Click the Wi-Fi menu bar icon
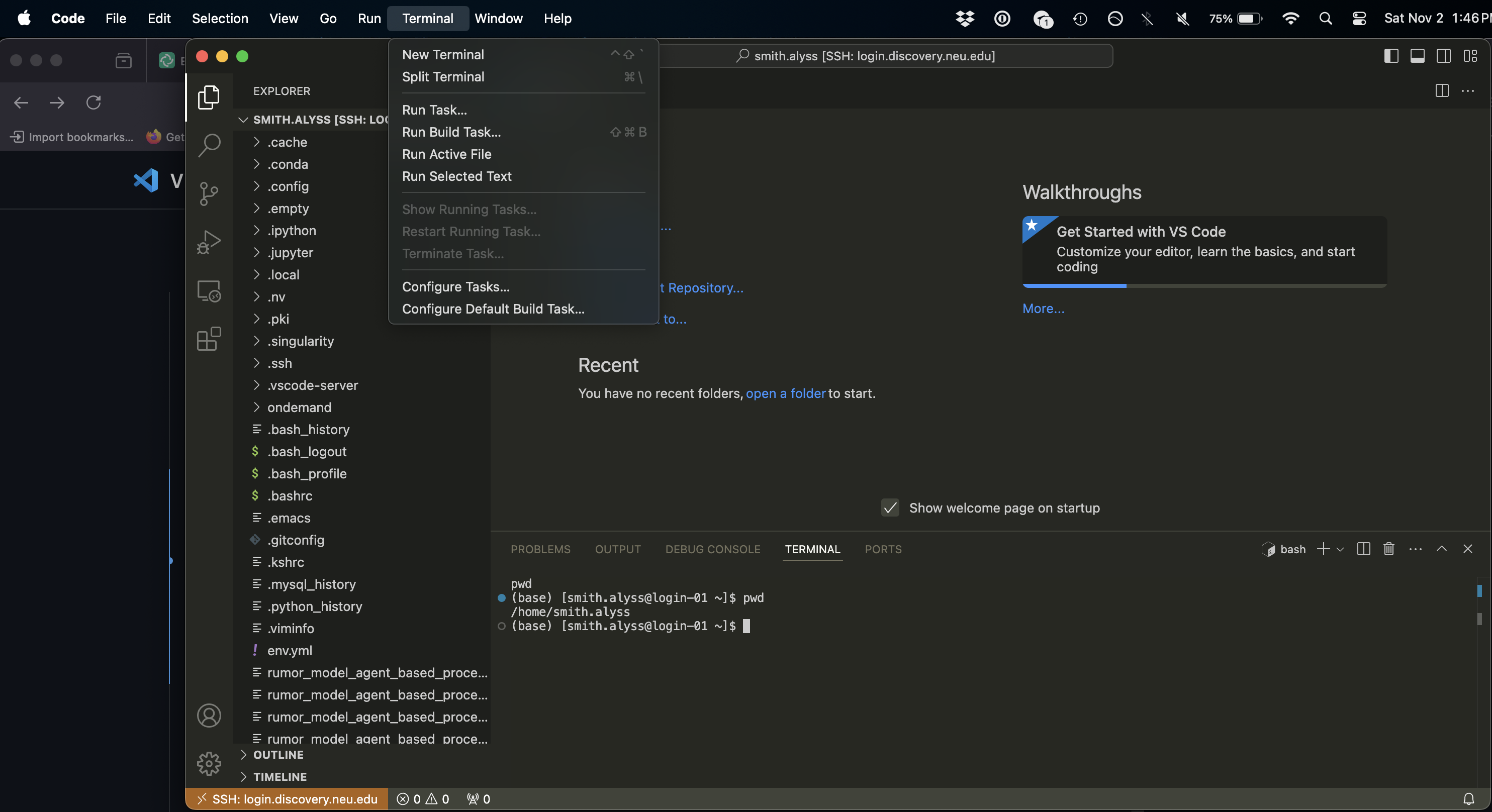This screenshot has height=812, width=1492. pos(1290,18)
